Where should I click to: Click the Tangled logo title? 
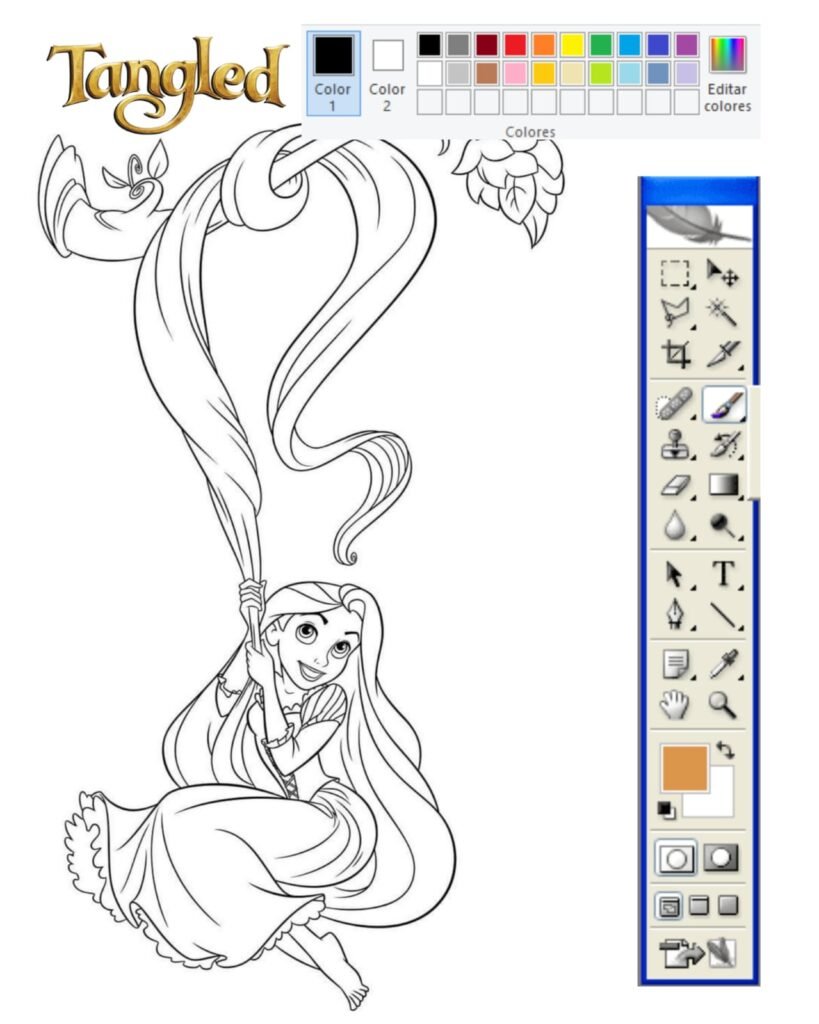pos(168,84)
